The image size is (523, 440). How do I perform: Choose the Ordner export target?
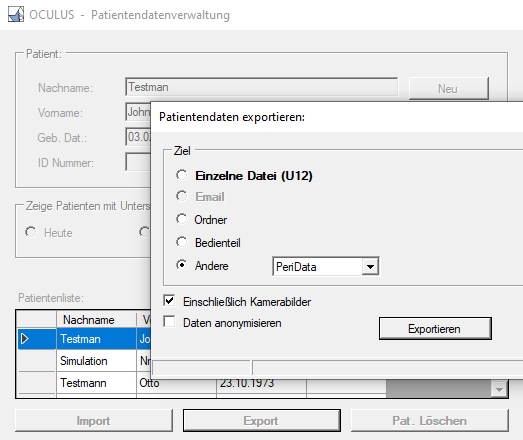[182, 219]
